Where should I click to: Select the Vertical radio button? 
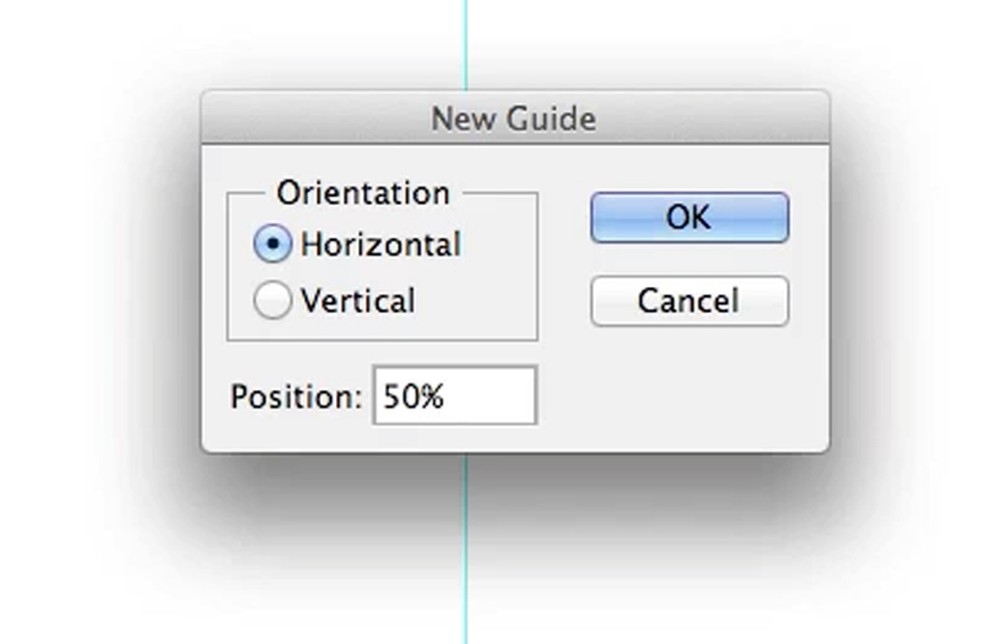tap(272, 301)
